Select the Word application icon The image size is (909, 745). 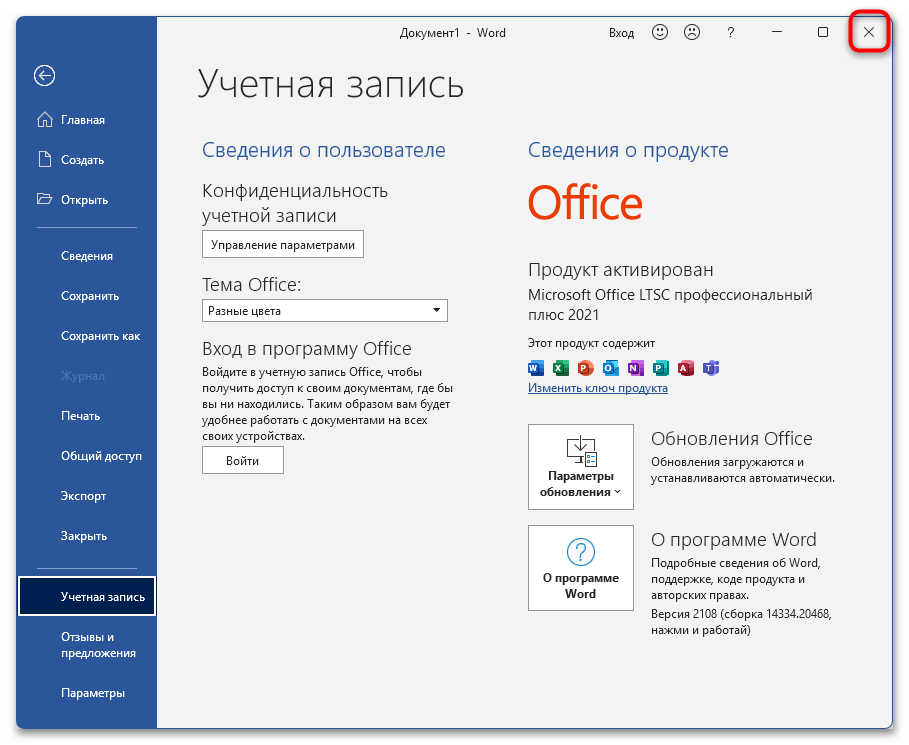click(536, 368)
